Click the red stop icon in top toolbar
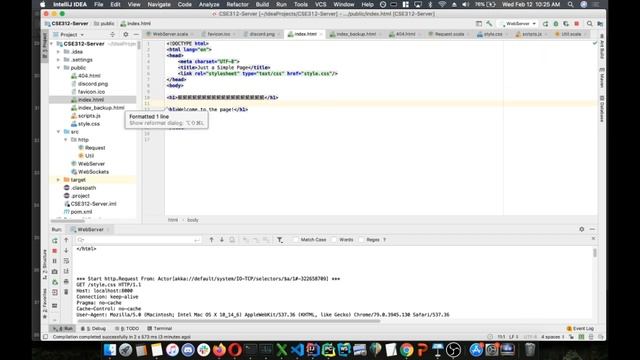The image size is (640, 360). pos(577,24)
